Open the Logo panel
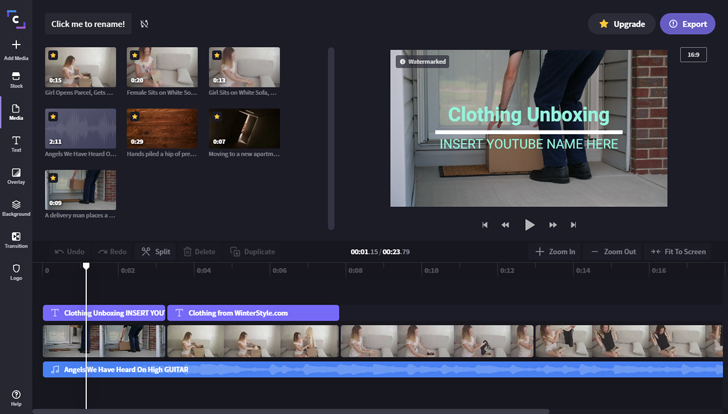This screenshot has width=728, height=414. point(16,271)
